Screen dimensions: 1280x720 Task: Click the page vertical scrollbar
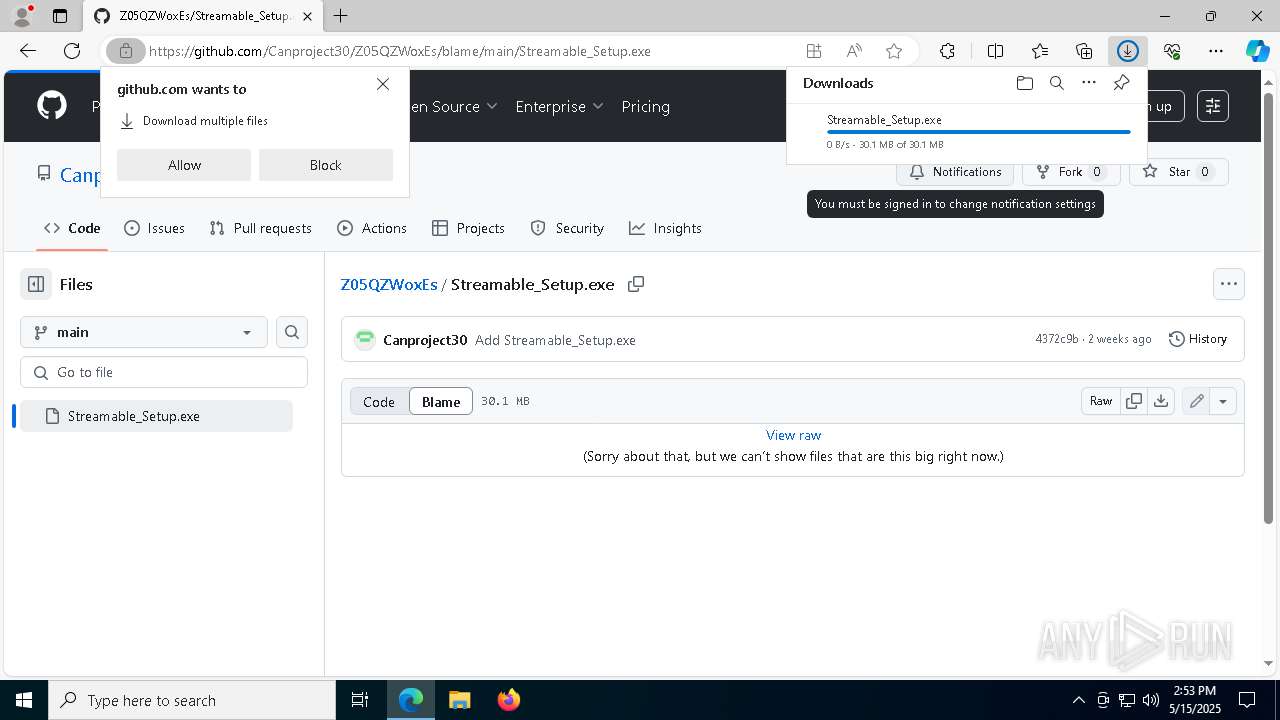(x=1269, y=308)
